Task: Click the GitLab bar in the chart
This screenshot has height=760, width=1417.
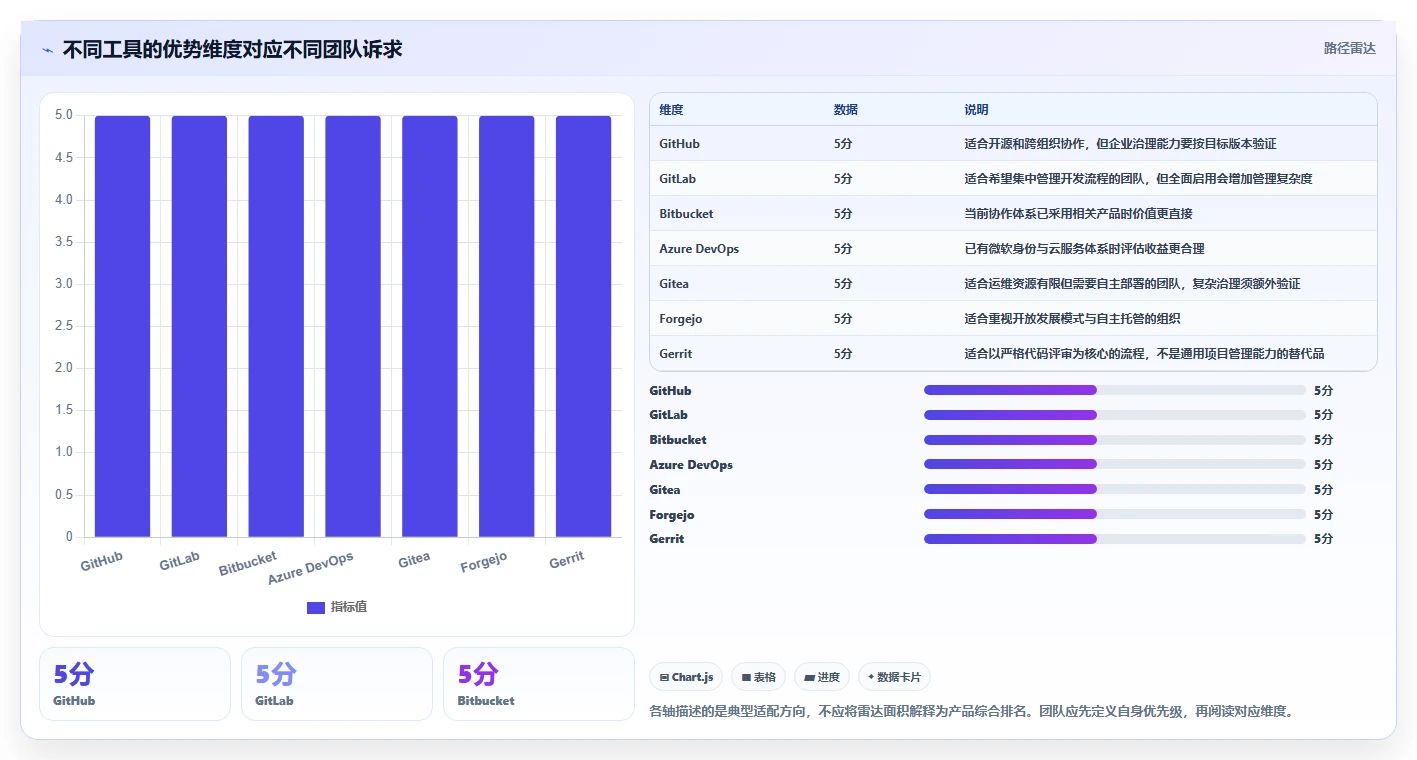Action: [199, 326]
